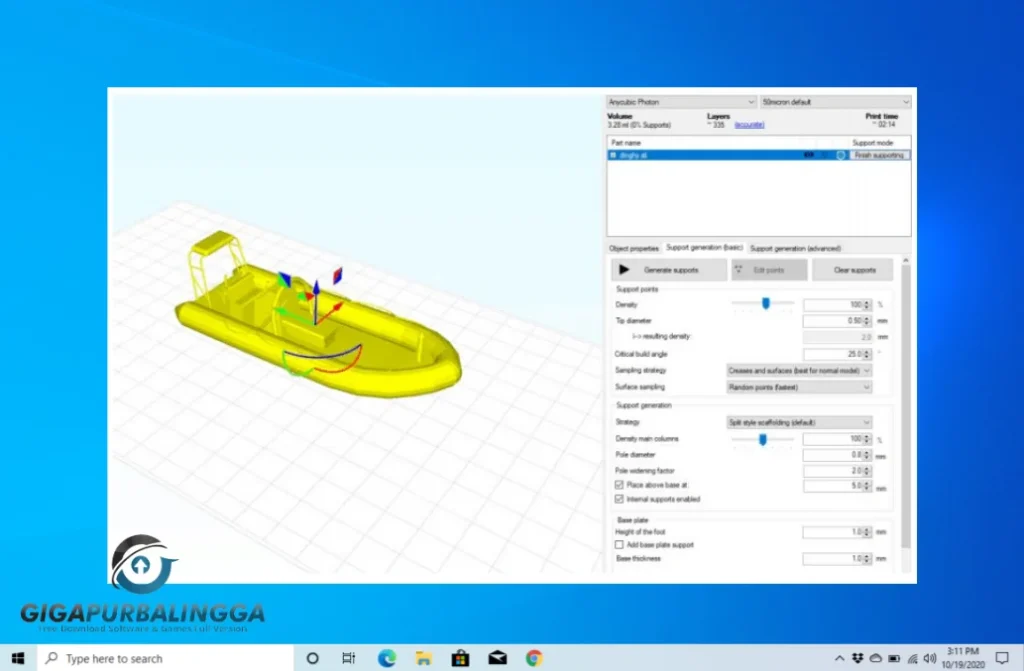Click the support shield icon on dinghy.stl row
The height and width of the screenshot is (671, 1024).
[840, 154]
